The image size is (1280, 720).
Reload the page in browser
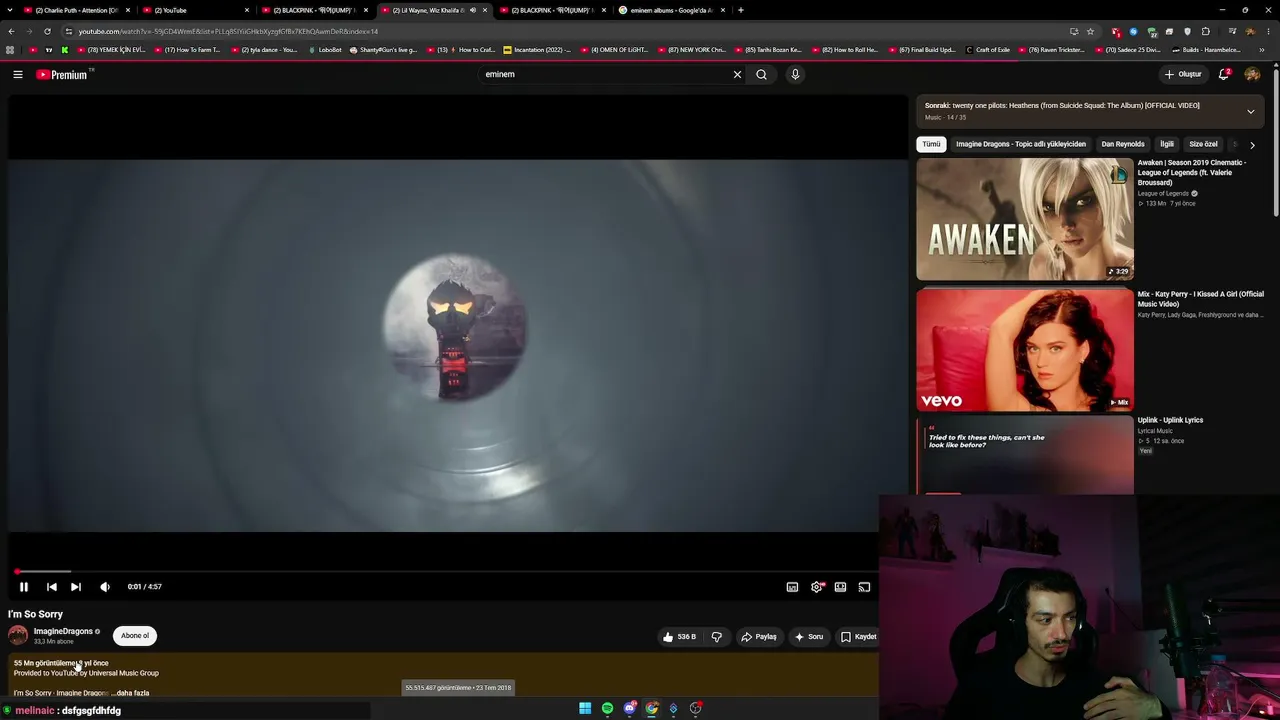[47, 31]
